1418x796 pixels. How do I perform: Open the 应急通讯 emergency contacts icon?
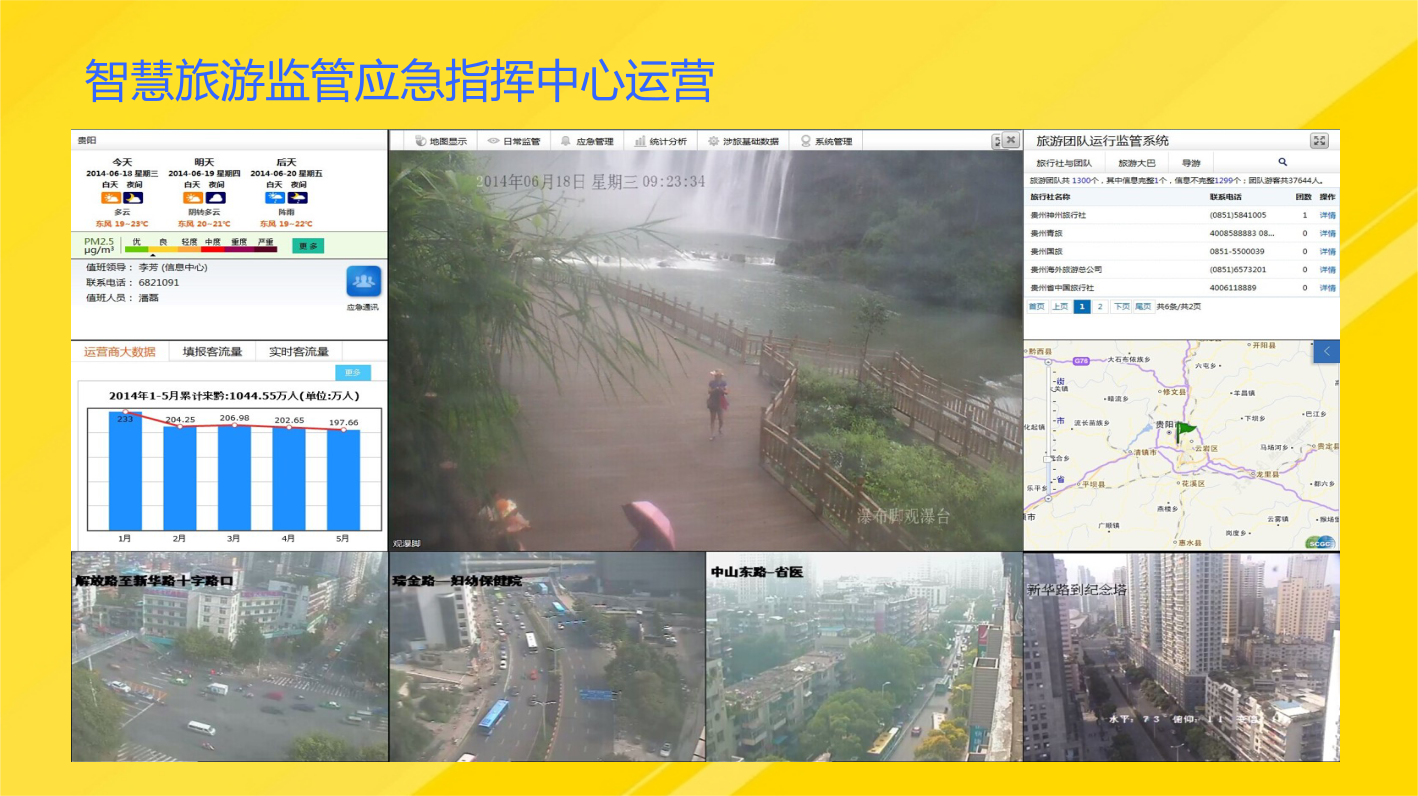[x=363, y=282]
